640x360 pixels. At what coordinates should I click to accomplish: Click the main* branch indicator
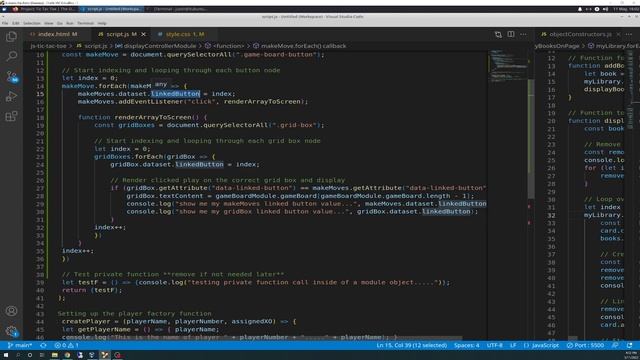pyautogui.click(x=20, y=345)
